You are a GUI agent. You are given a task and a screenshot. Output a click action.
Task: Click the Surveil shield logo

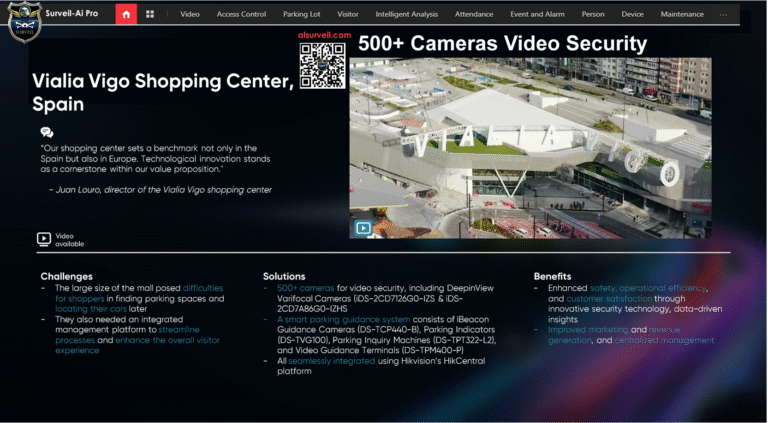point(24,22)
